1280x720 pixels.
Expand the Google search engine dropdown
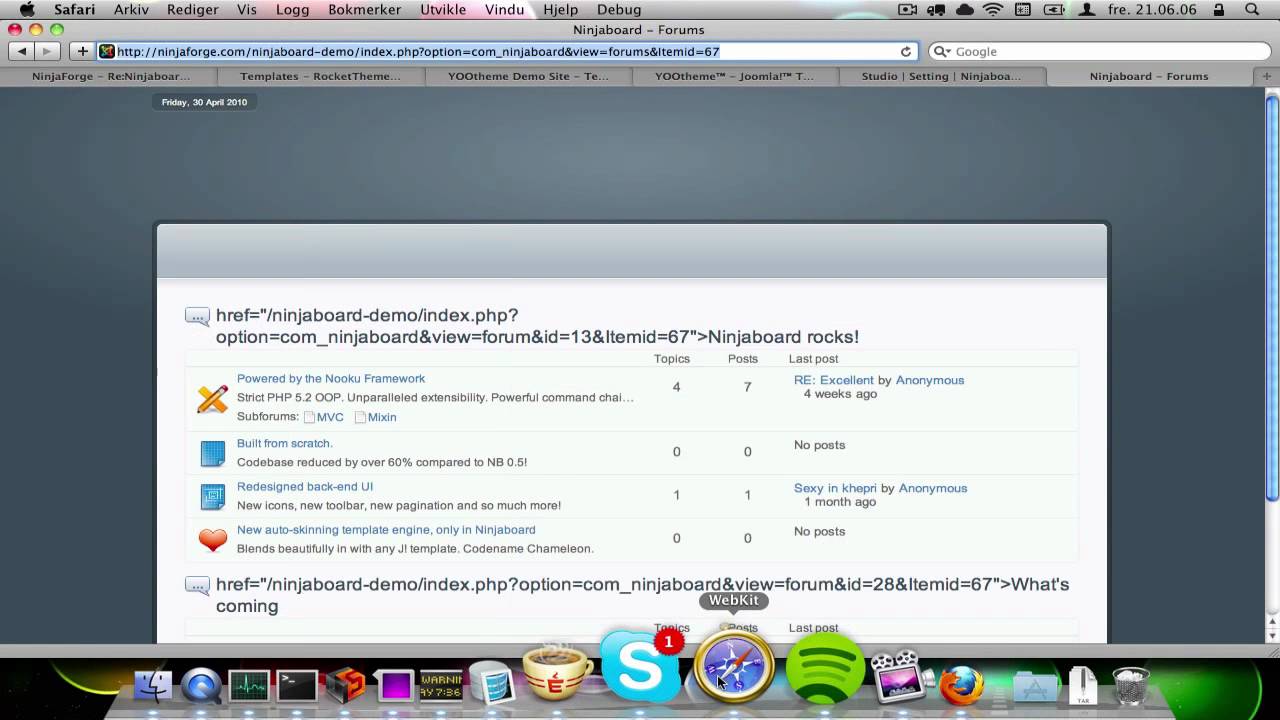pos(941,51)
